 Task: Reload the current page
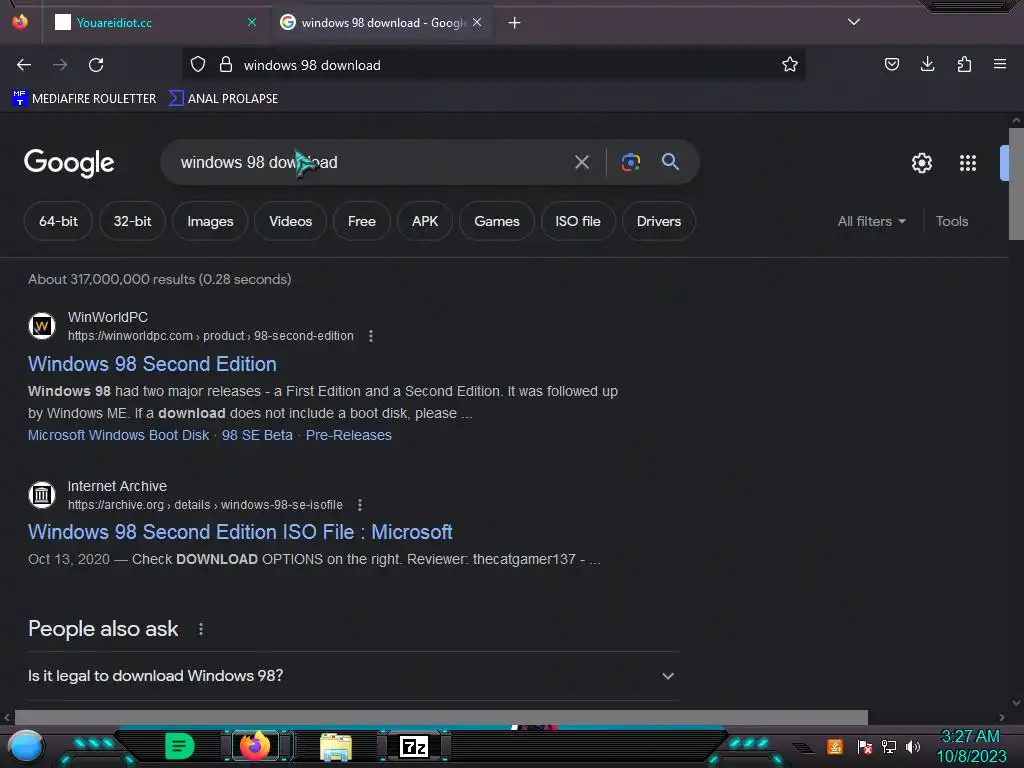[96, 65]
